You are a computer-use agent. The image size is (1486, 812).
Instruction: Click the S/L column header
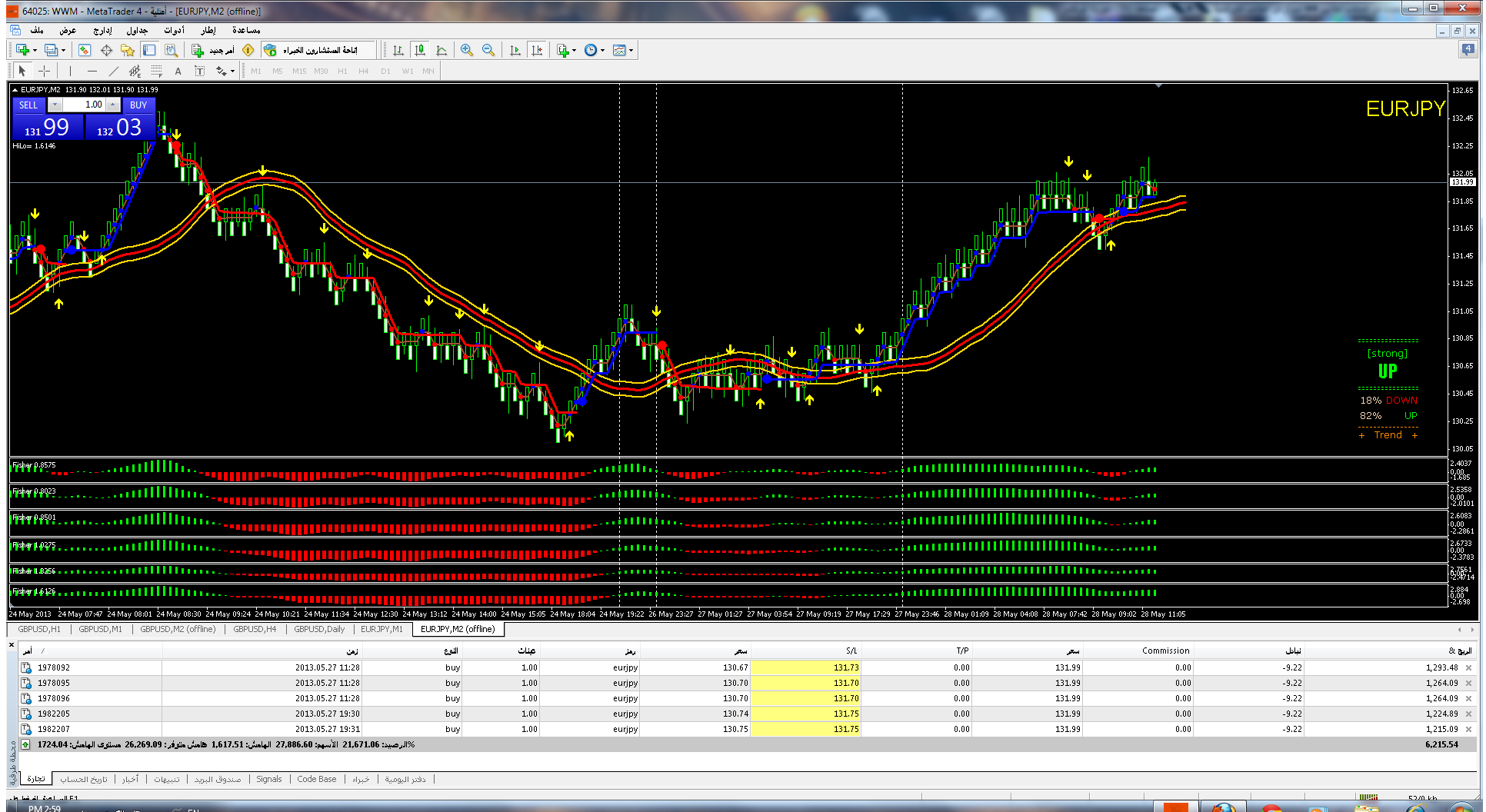point(806,651)
